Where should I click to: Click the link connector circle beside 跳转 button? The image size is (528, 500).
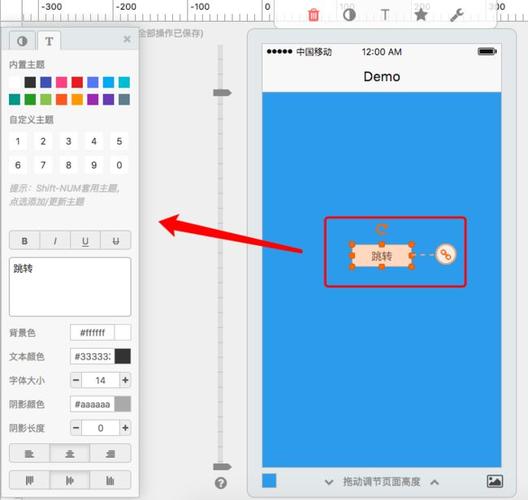coord(446,254)
